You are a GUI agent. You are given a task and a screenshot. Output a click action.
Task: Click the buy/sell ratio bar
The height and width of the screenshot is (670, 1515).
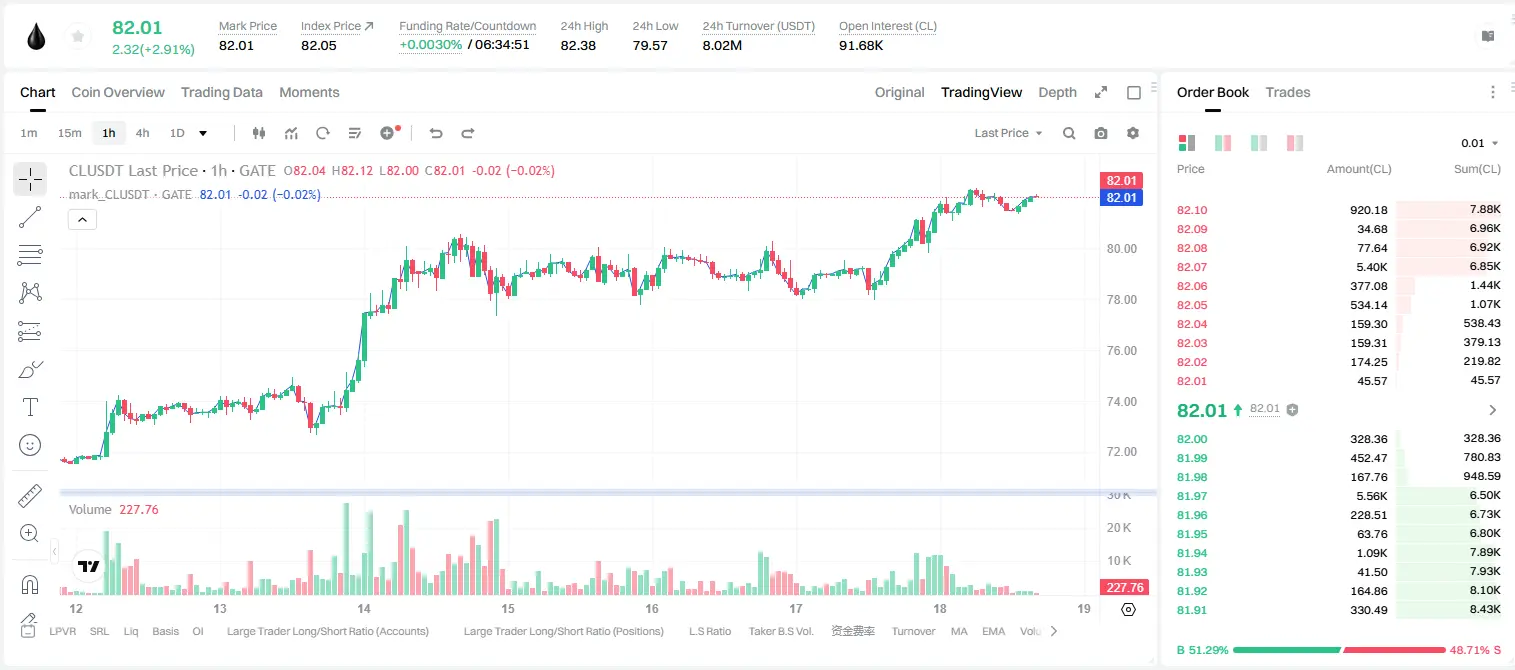click(x=1339, y=650)
